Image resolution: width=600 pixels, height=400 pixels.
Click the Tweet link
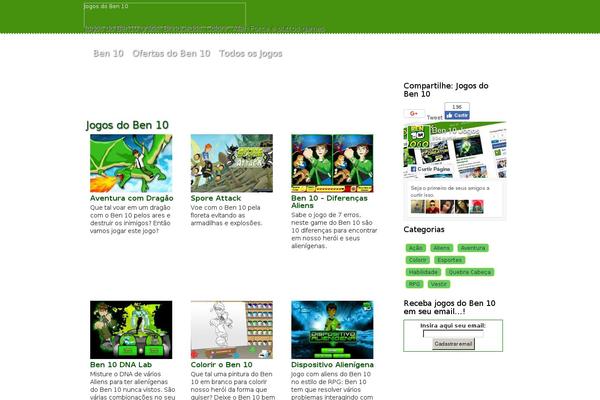[435, 118]
